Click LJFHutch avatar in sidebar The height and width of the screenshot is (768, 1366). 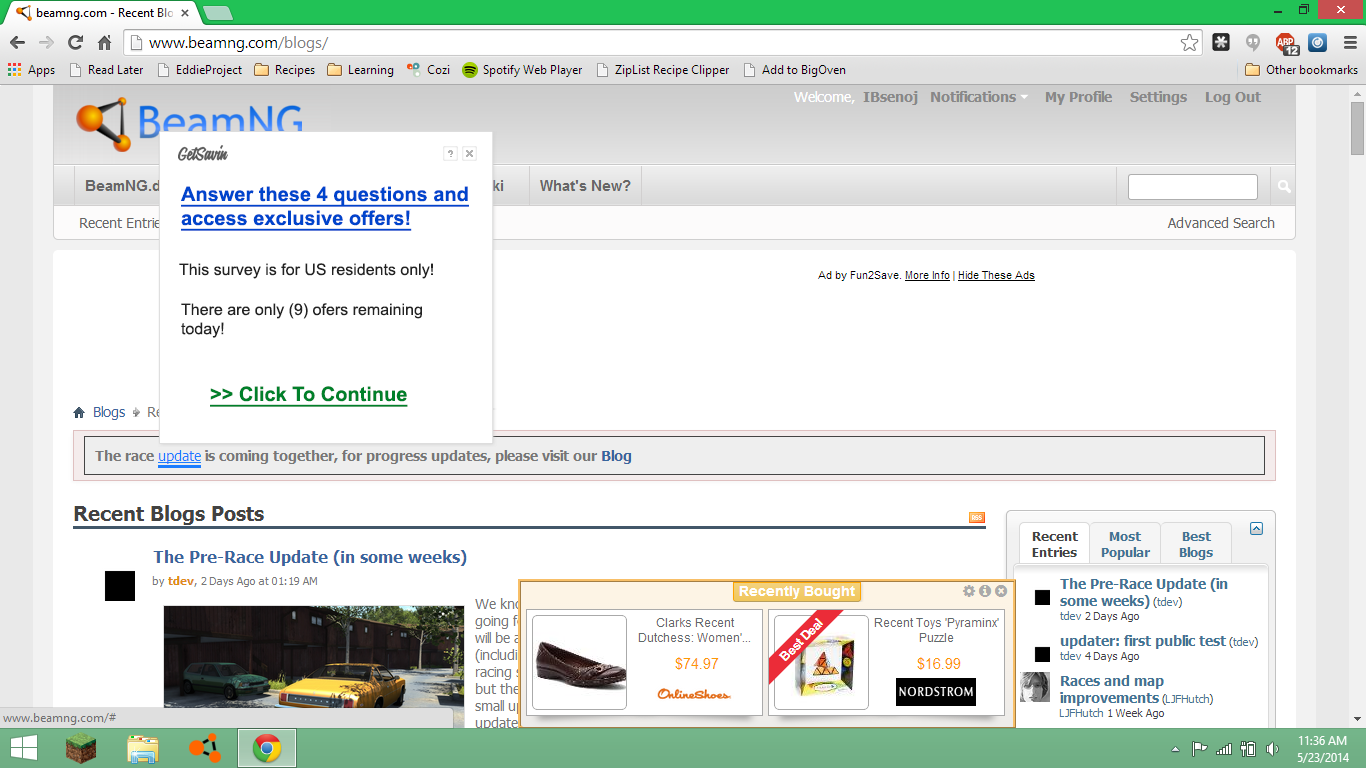pyautogui.click(x=1035, y=688)
